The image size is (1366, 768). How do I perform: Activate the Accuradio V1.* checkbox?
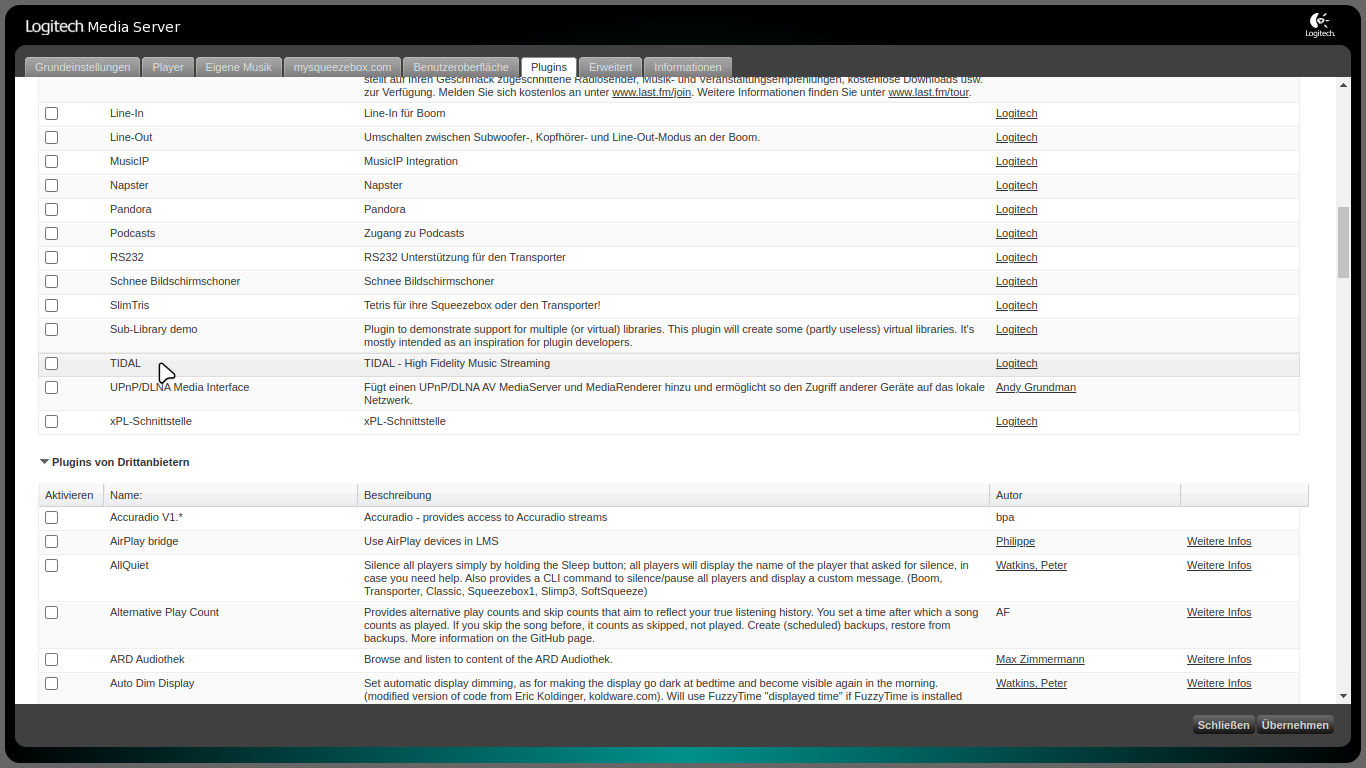point(52,518)
